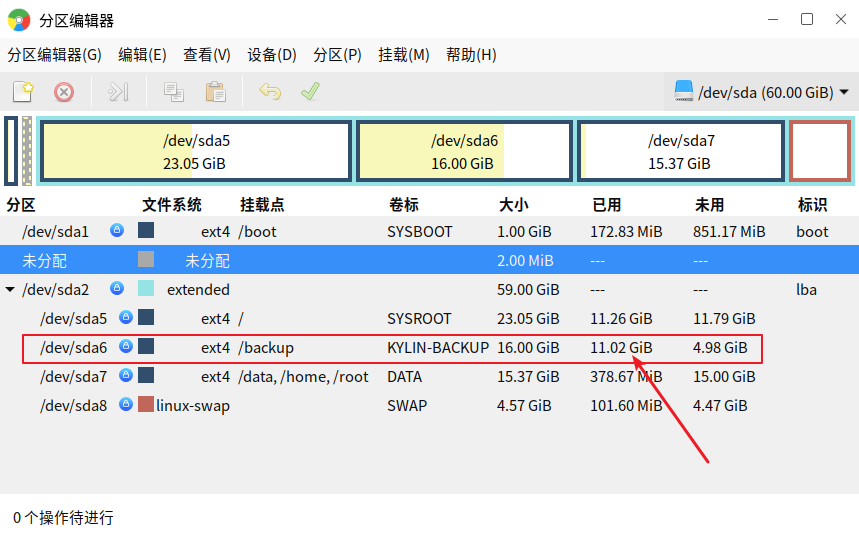Click the red delete partition icon
Screen dimensions: 859x538
click(x=64, y=92)
